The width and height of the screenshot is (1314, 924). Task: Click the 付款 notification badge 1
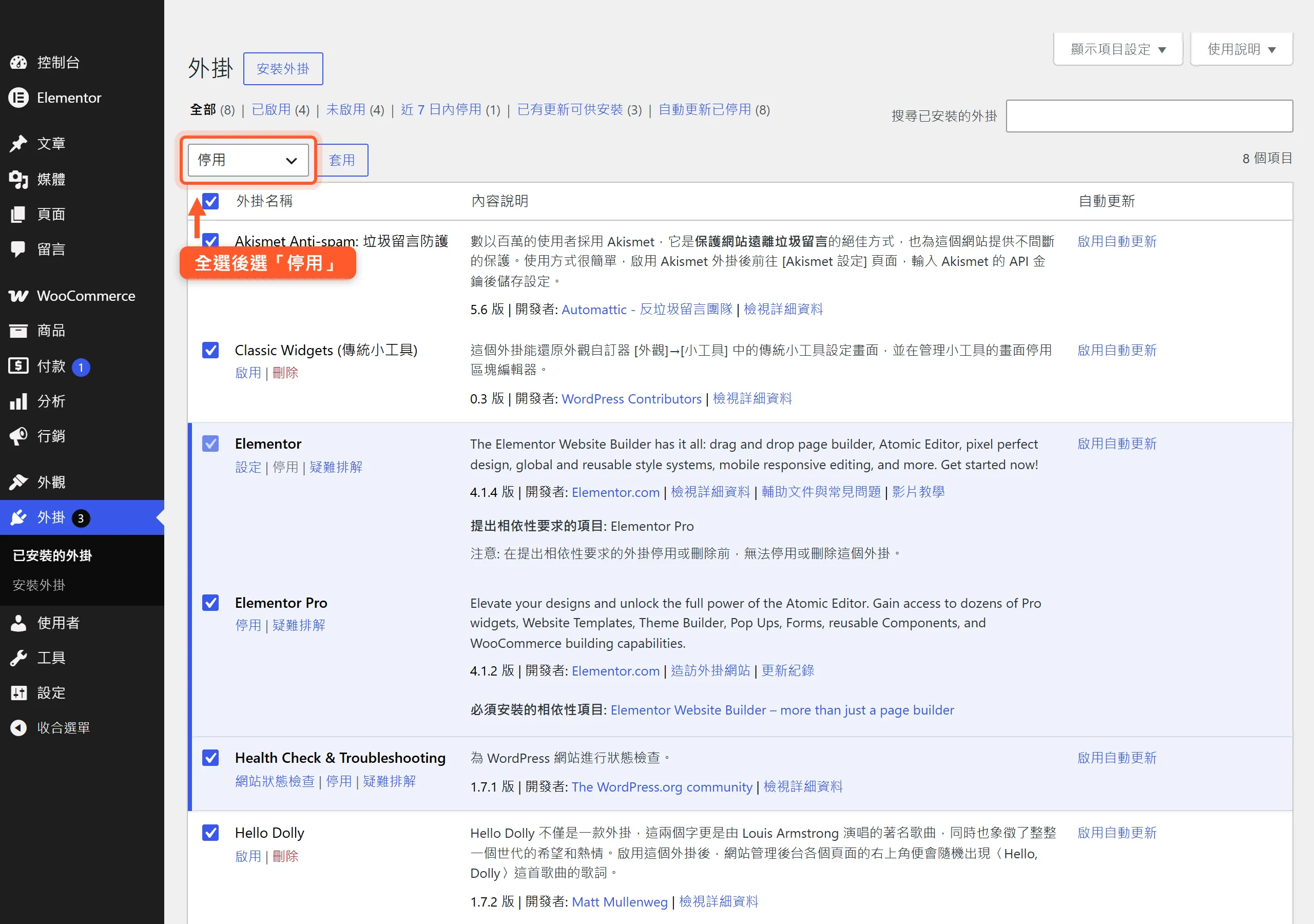pyautogui.click(x=81, y=367)
